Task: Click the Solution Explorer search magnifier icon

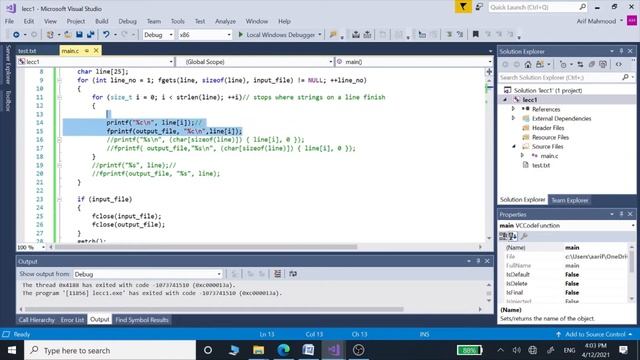Action: [x=625, y=77]
